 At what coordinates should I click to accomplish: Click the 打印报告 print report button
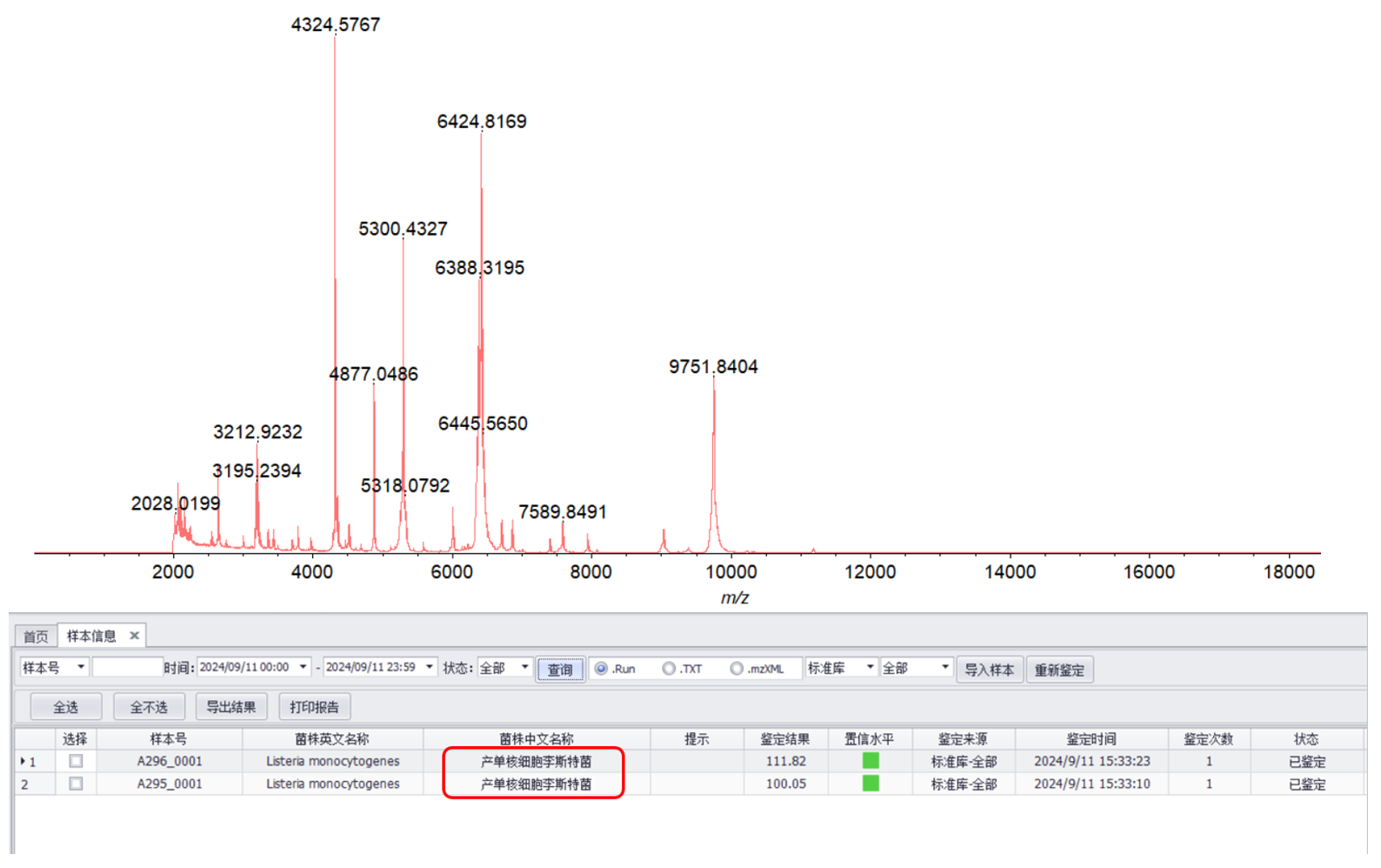pyautogui.click(x=314, y=707)
